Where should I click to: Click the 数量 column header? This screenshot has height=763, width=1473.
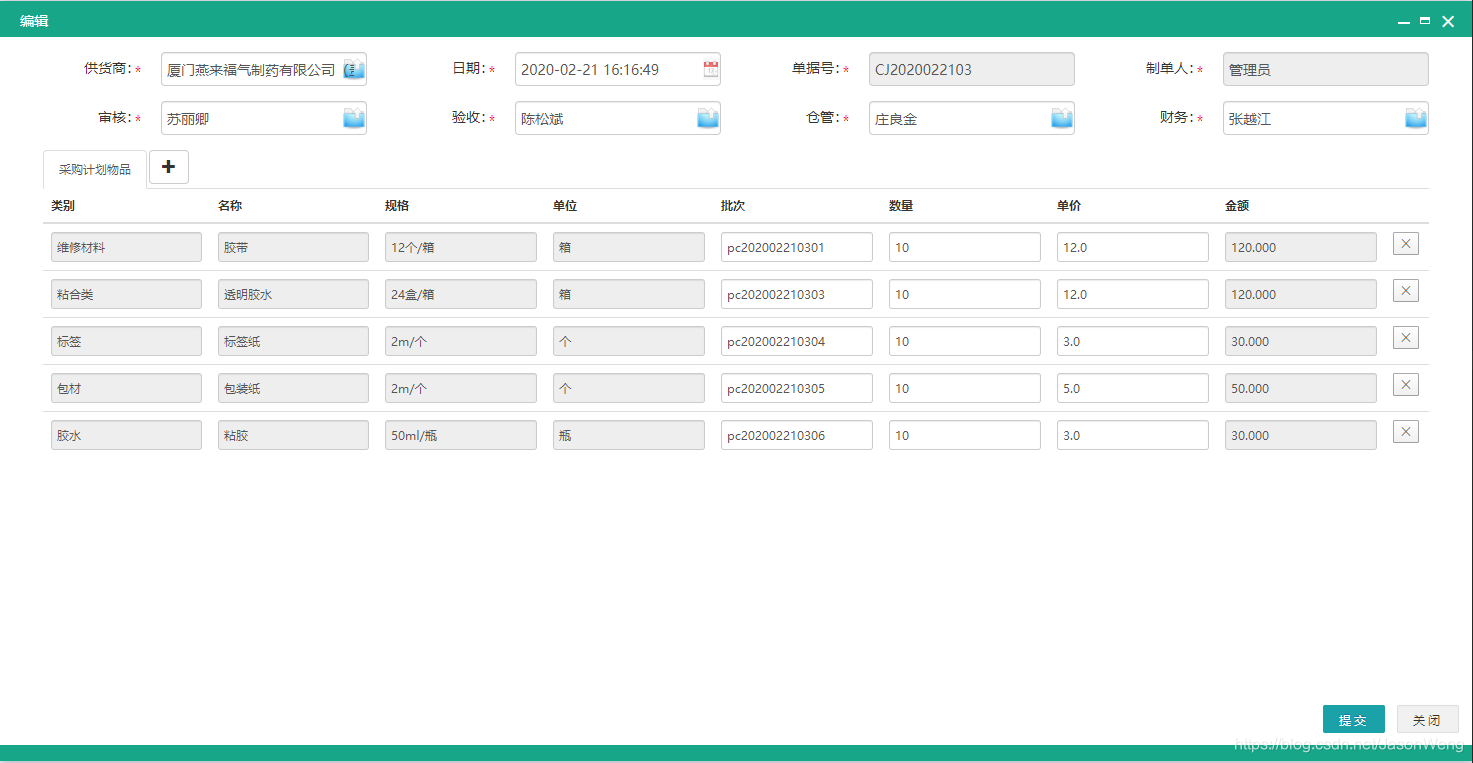901,206
